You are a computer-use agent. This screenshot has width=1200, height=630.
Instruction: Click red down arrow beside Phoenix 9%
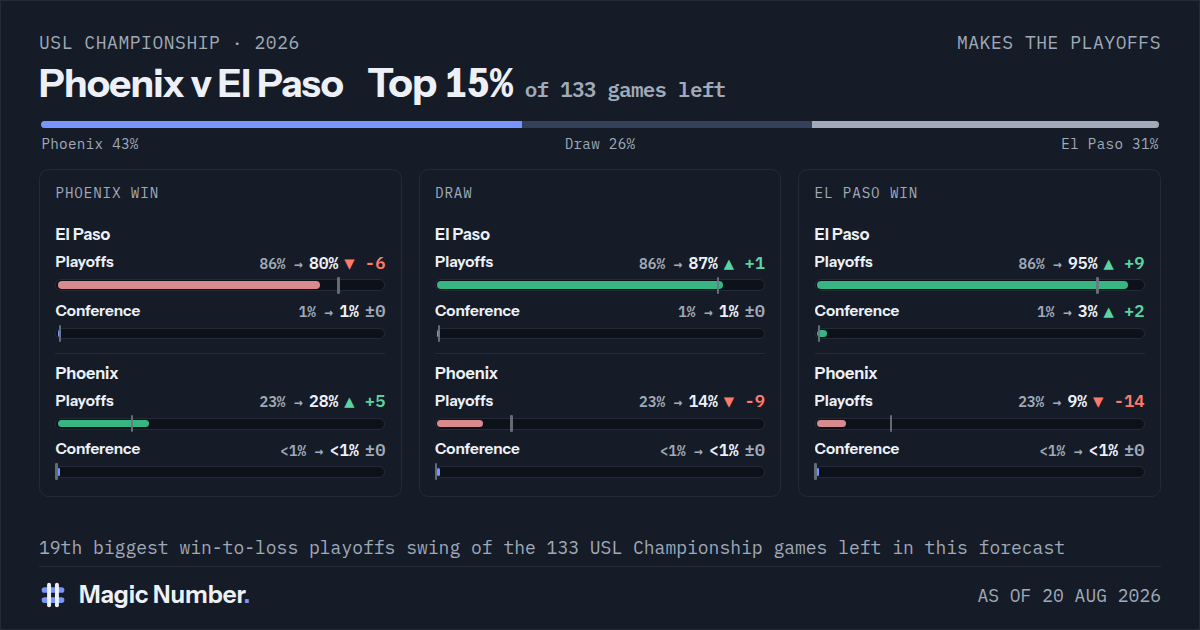(x=1099, y=402)
